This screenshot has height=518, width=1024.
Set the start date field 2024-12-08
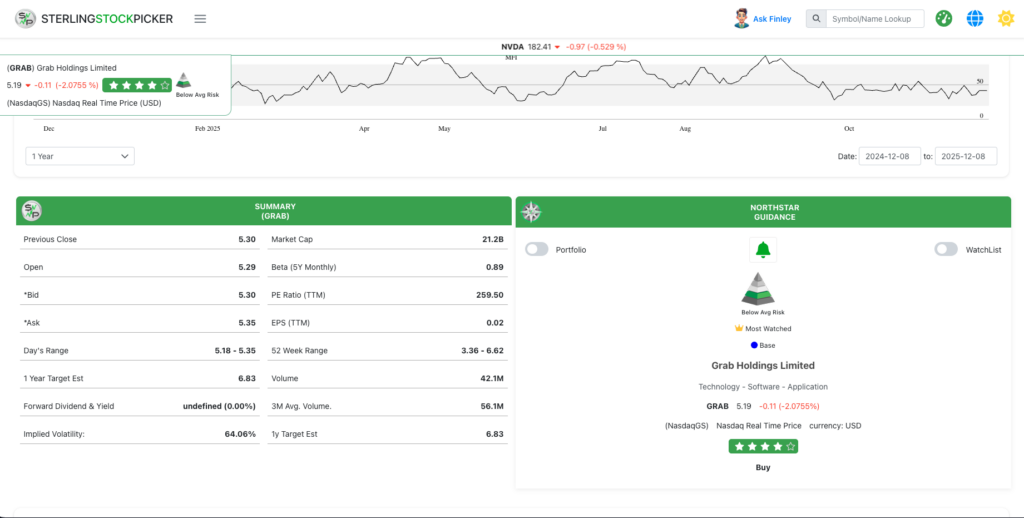click(x=889, y=156)
